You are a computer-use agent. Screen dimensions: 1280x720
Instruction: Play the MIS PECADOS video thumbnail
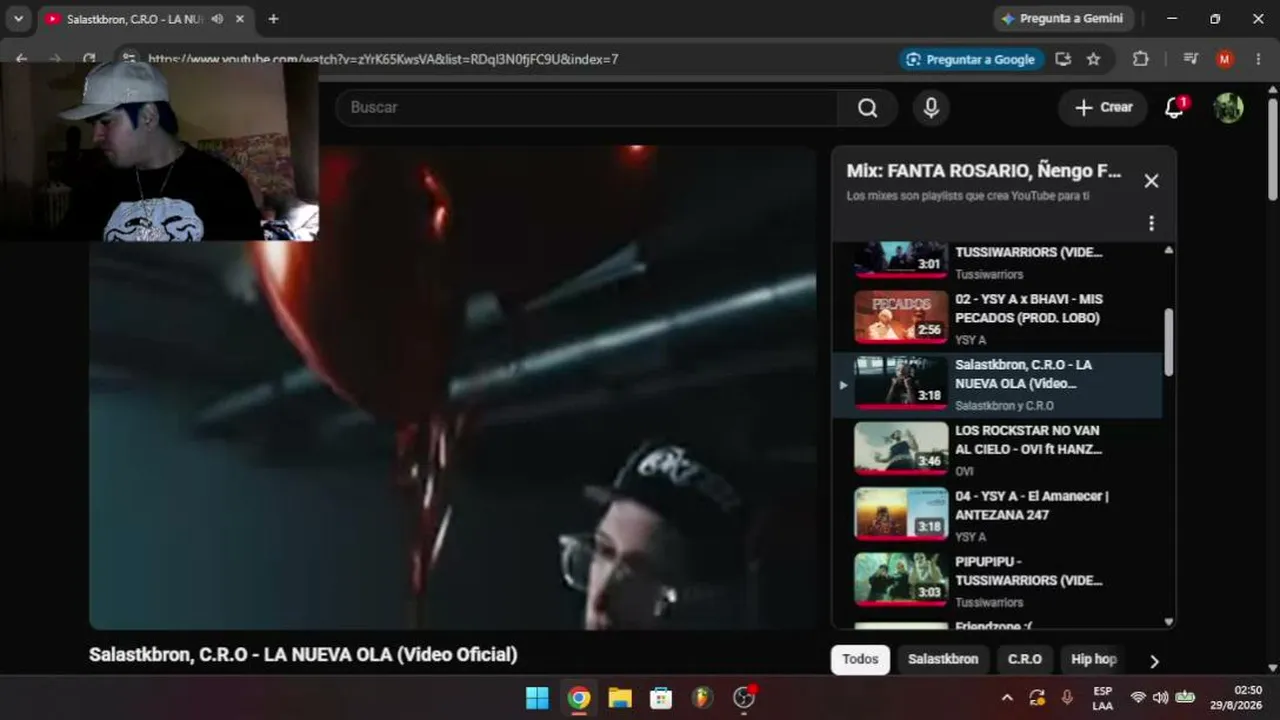pyautogui.click(x=901, y=317)
